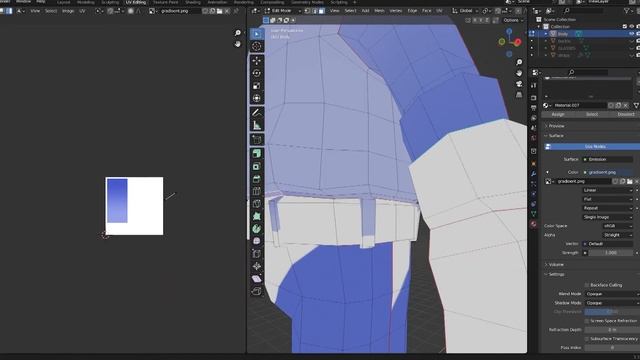640x360 pixels.
Task: Select the Move tool
Action: point(256,61)
